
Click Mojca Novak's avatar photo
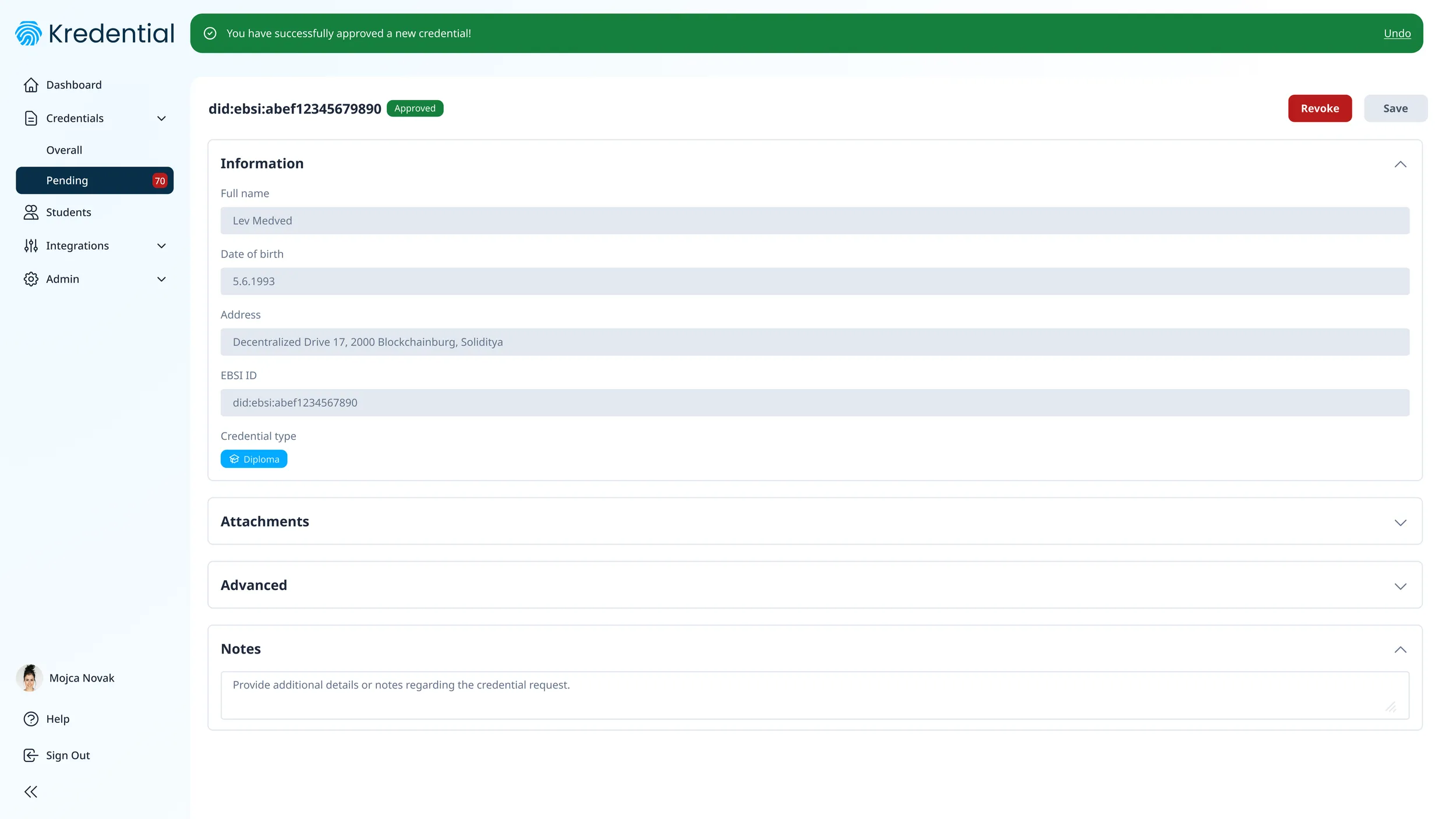pos(29,678)
